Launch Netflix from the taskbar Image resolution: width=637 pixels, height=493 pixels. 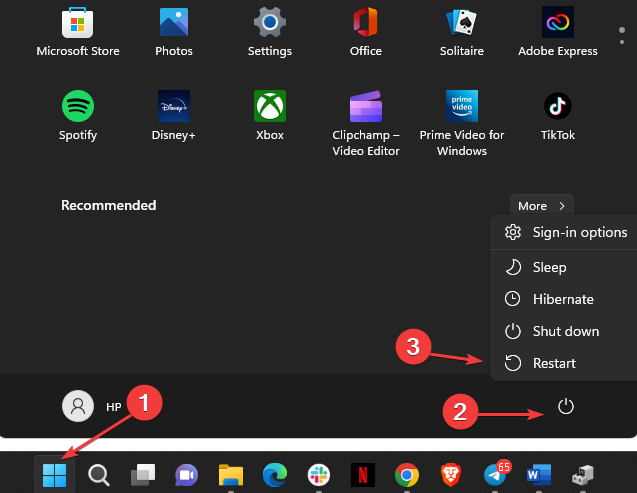[363, 475]
